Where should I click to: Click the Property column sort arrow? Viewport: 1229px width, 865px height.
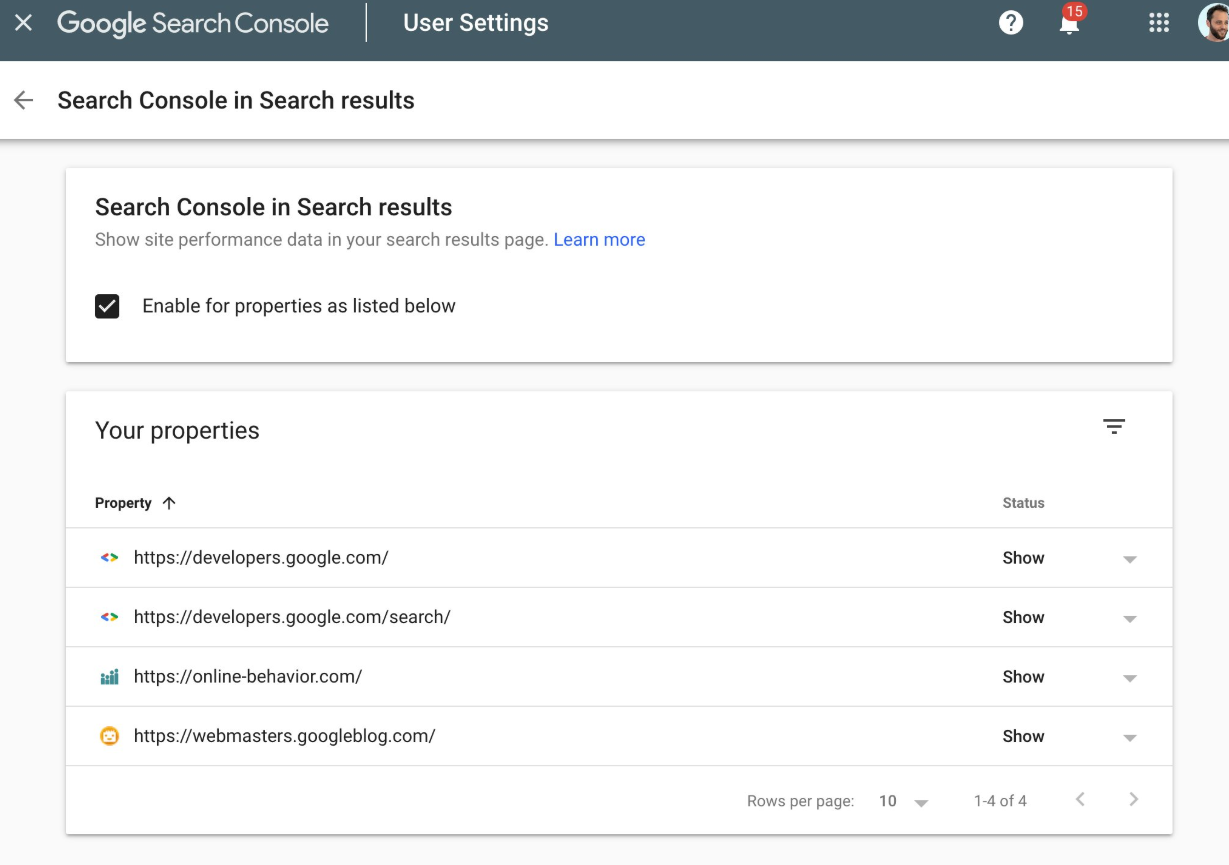pyautogui.click(x=170, y=503)
